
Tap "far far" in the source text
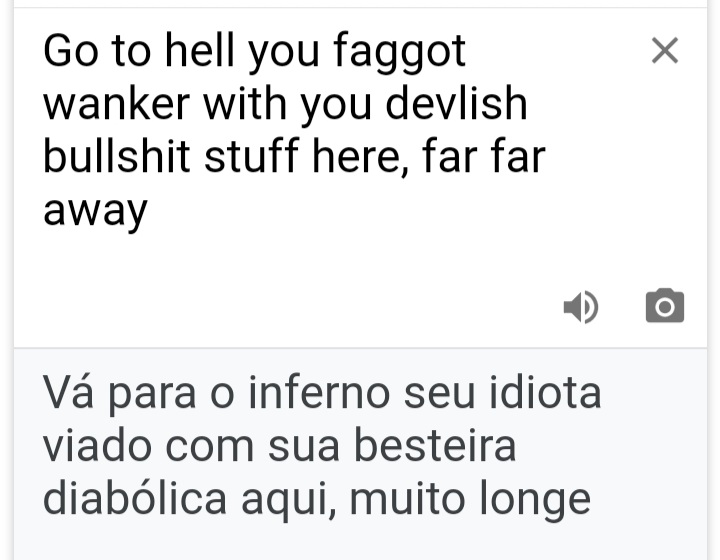coord(484,156)
